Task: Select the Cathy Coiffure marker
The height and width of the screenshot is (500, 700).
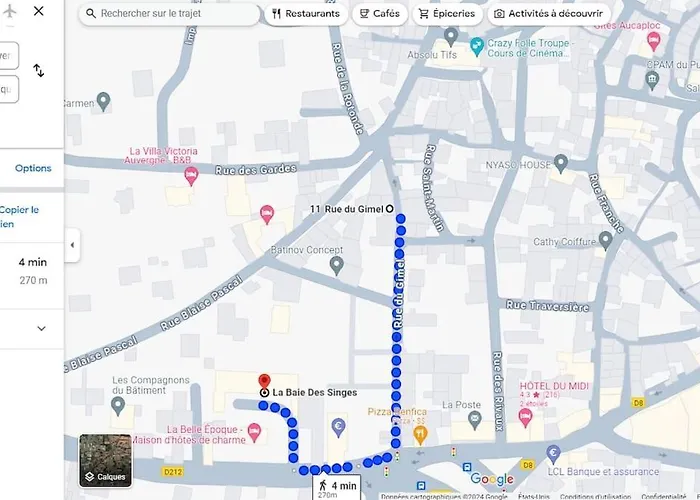Action: (x=605, y=241)
